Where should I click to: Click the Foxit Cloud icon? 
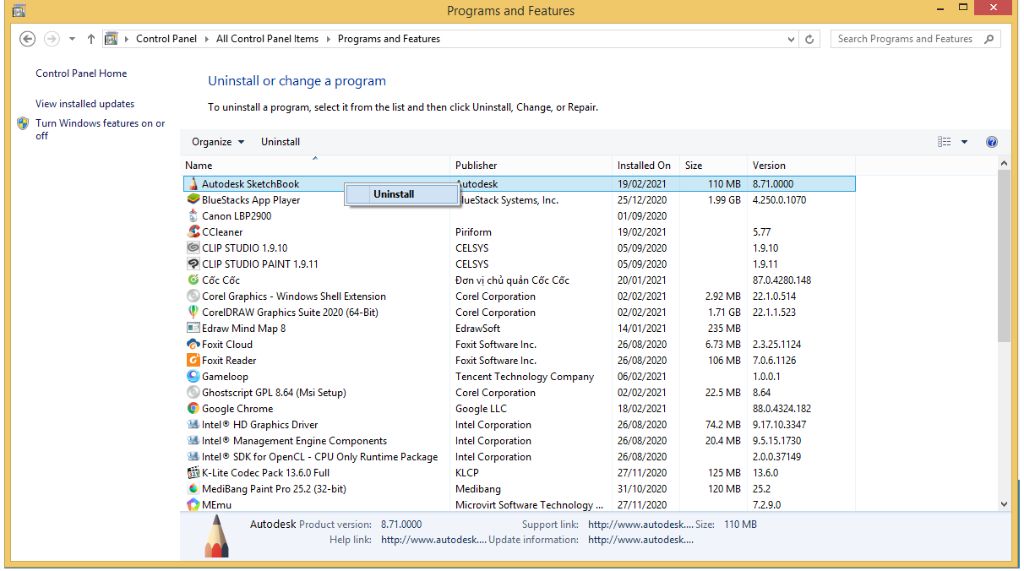click(x=193, y=344)
